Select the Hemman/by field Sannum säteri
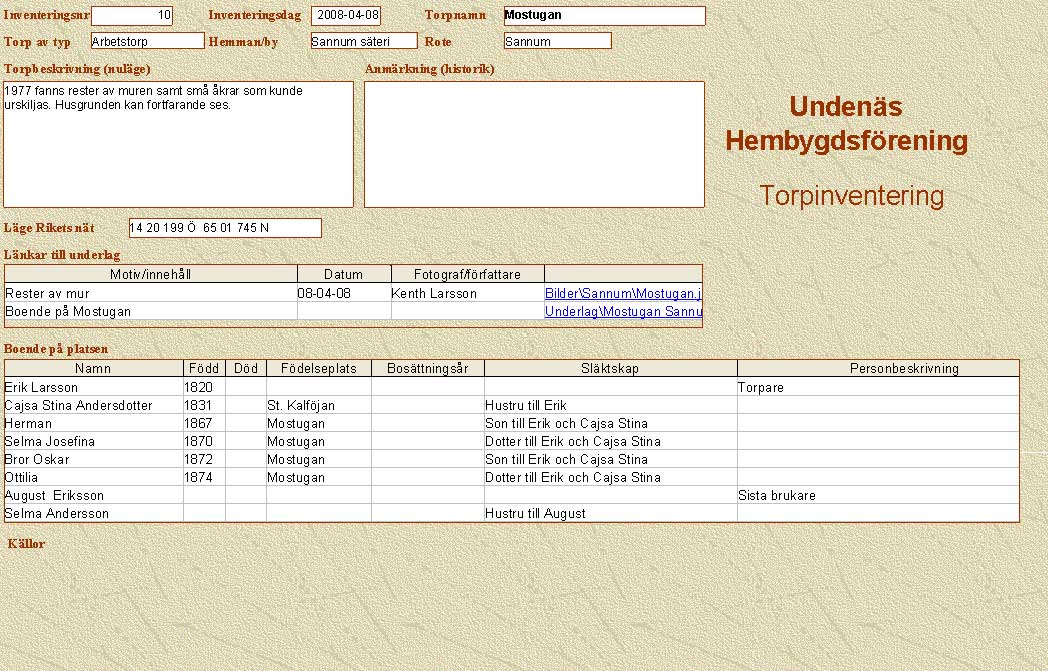The image size is (1048, 671). (363, 41)
